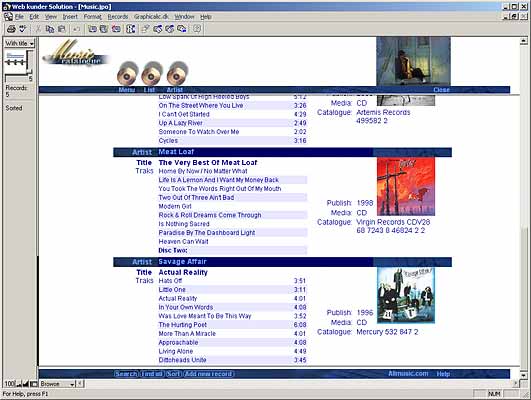531x400 pixels.
Task: Click the Find all button
Action: (x=152, y=374)
